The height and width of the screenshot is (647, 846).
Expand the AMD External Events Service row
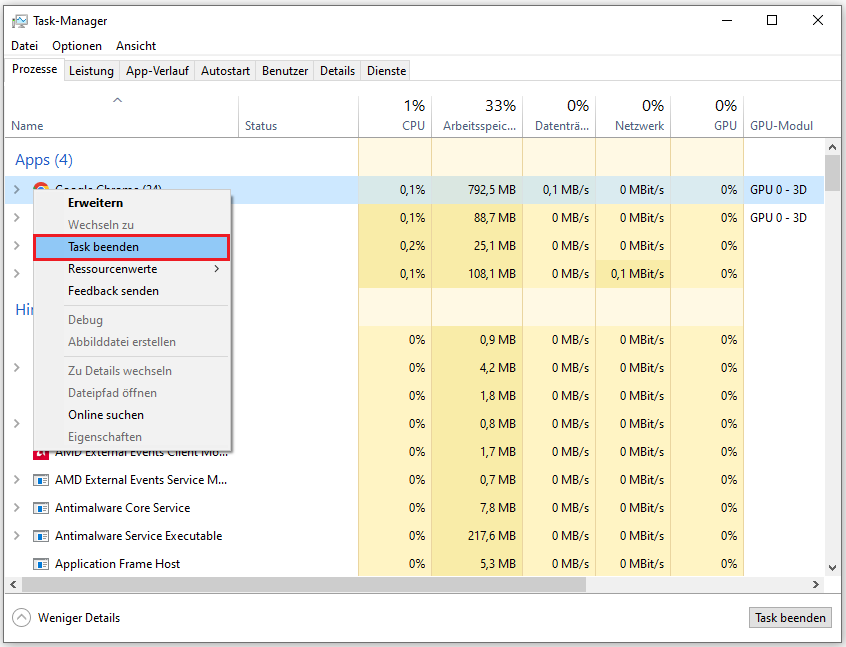coord(17,479)
